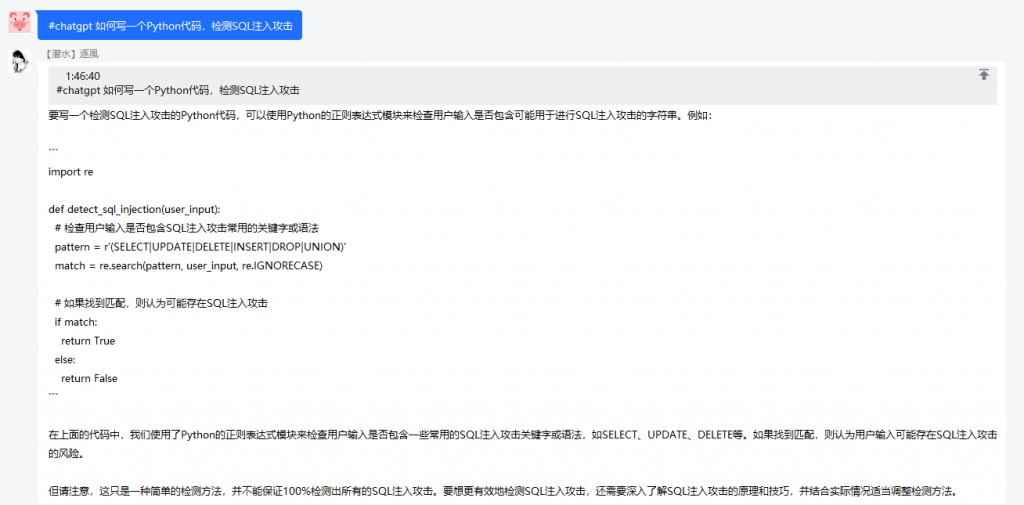Click the line 'import re'

pyautogui.click(x=71, y=172)
